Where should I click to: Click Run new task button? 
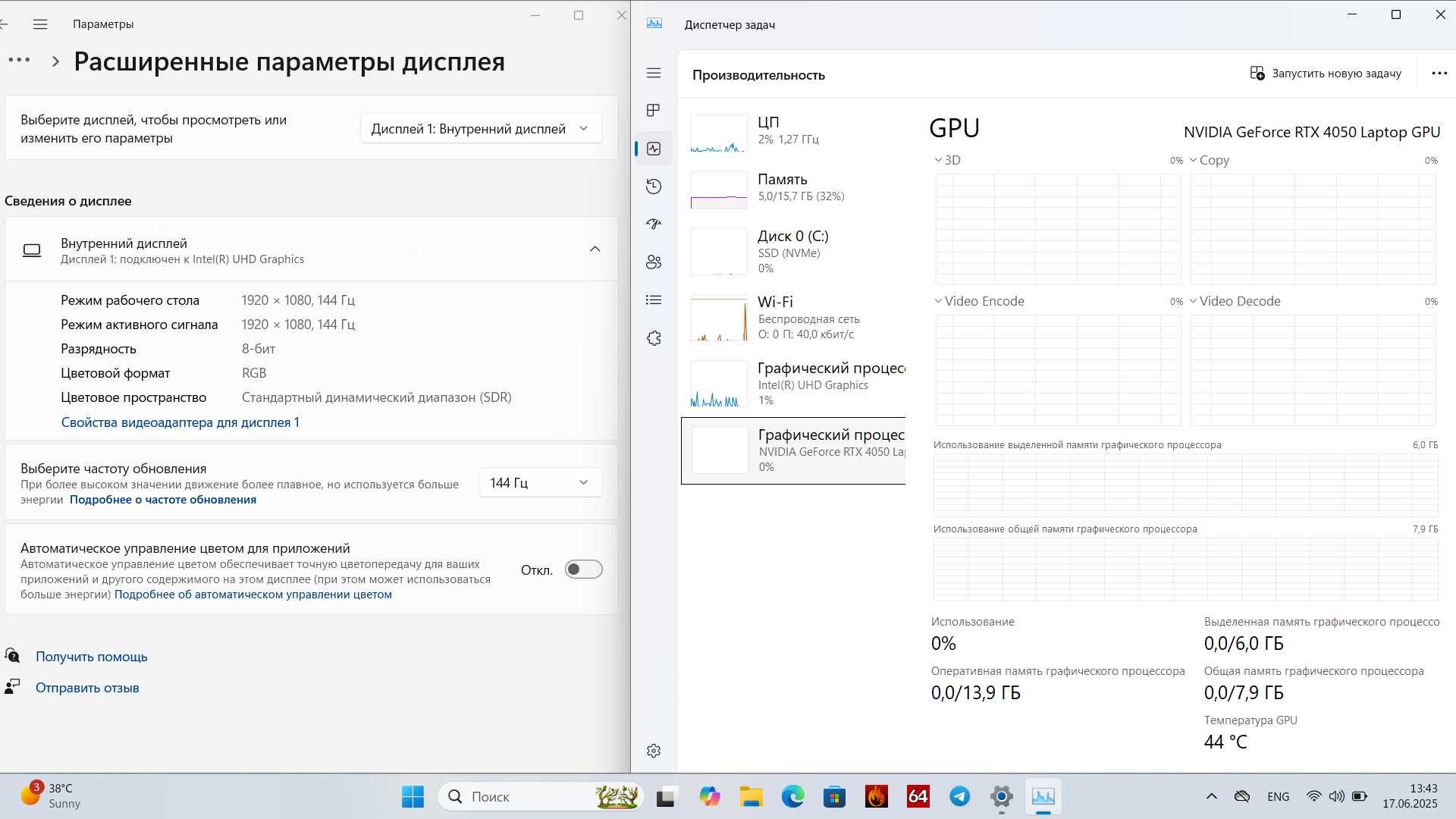coord(1325,74)
